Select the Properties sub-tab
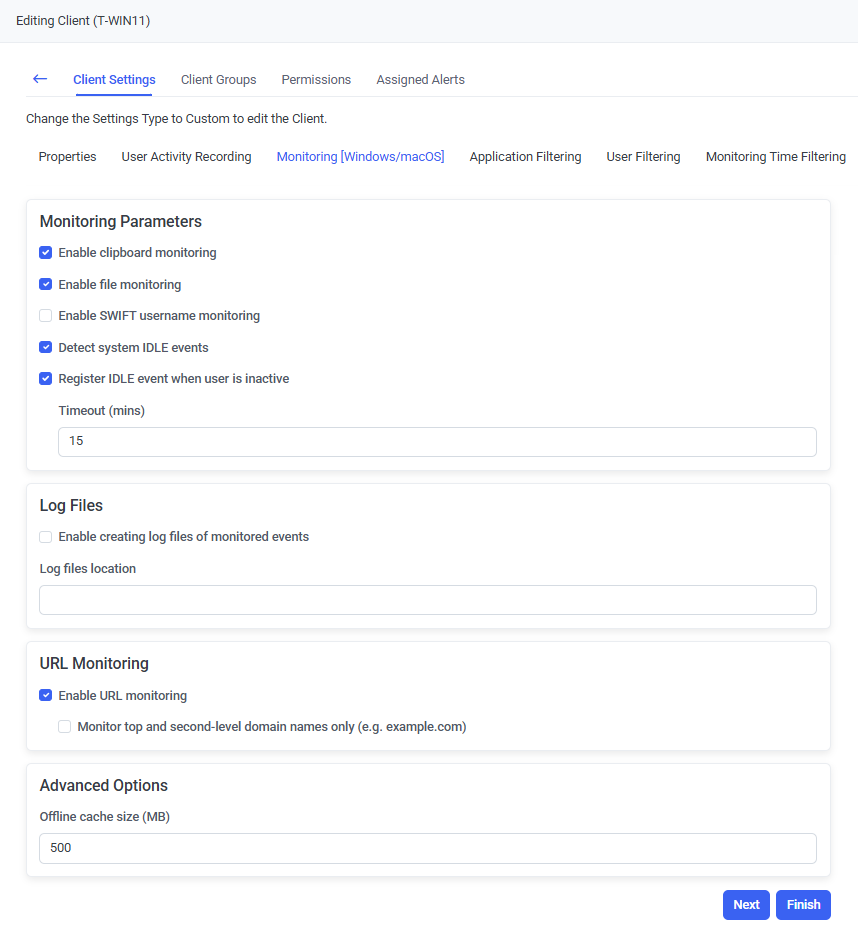This screenshot has width=858, height=934. pyautogui.click(x=67, y=157)
